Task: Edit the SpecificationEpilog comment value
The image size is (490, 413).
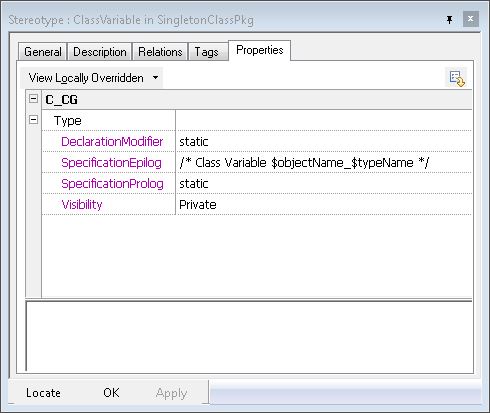Action: click(x=324, y=163)
